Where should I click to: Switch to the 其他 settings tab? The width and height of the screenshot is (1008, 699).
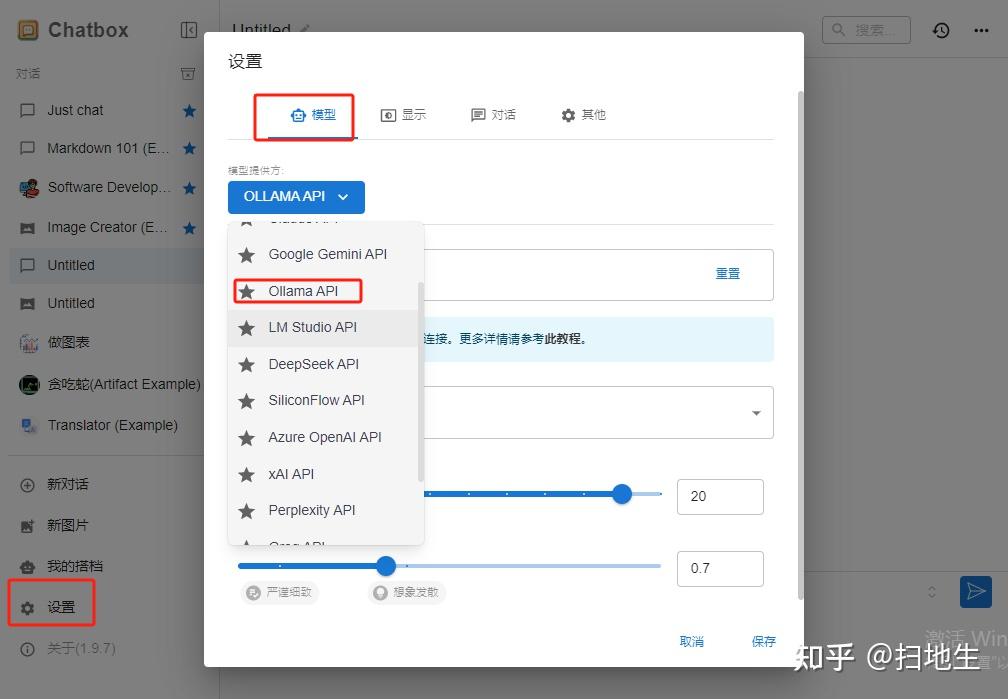pyautogui.click(x=583, y=114)
